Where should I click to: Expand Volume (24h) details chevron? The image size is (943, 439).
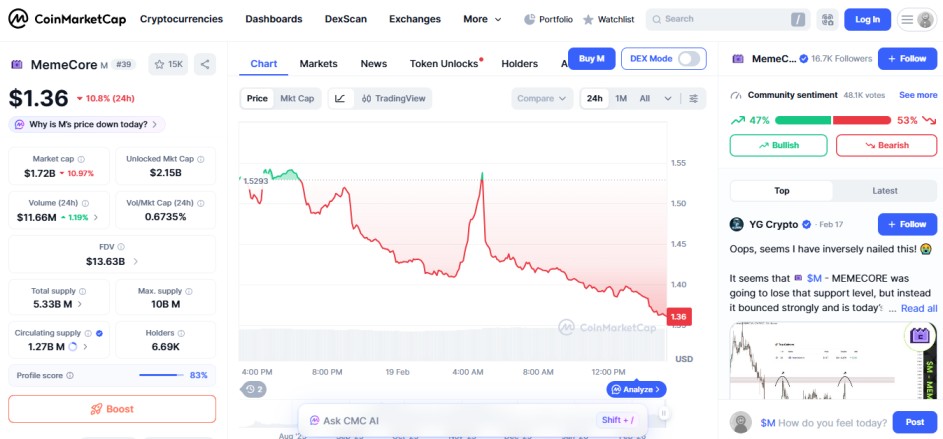pyautogui.click(x=96, y=217)
